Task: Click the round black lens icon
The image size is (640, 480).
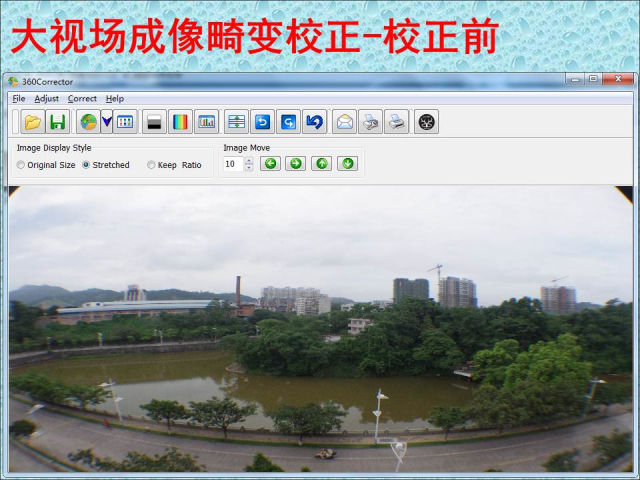Action: coord(426,122)
